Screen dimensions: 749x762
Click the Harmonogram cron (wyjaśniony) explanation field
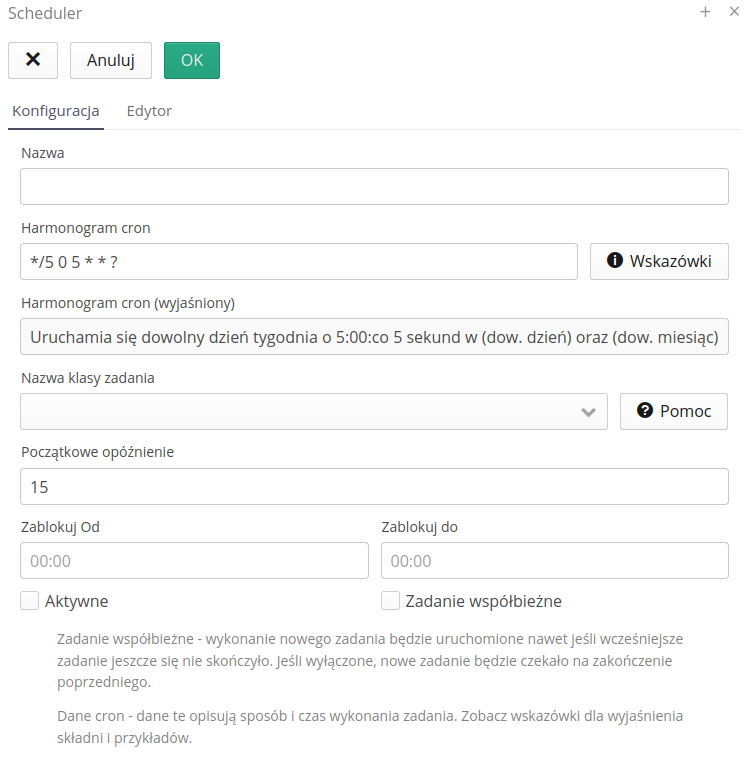pos(374,337)
